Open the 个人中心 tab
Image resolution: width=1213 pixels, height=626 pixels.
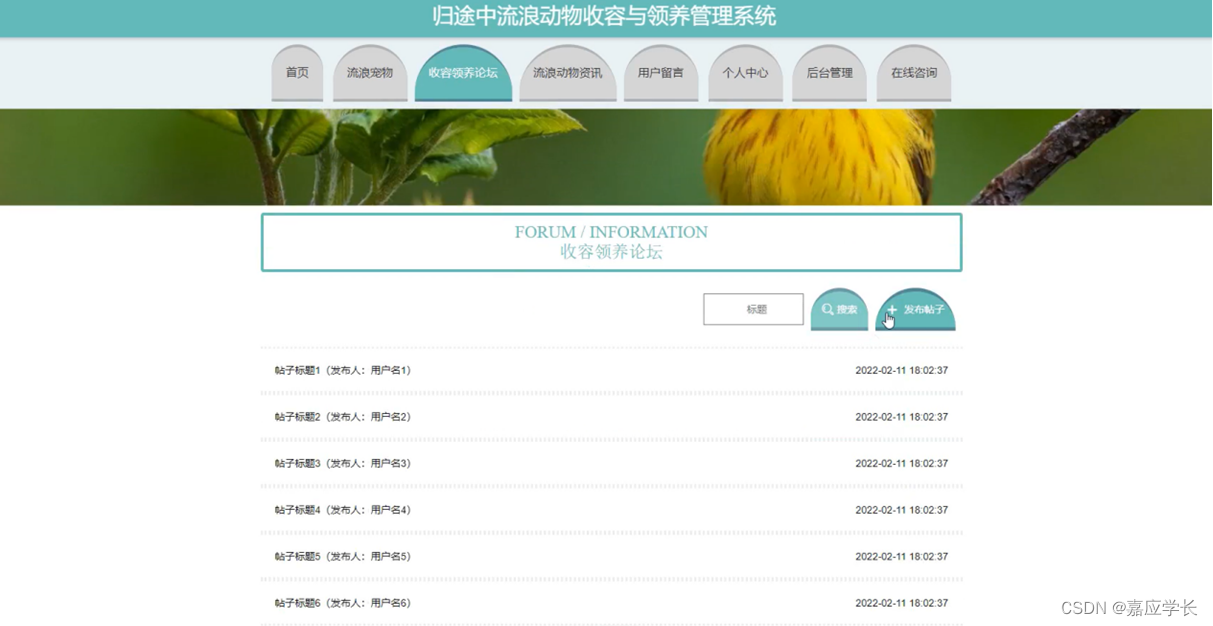[x=745, y=73]
